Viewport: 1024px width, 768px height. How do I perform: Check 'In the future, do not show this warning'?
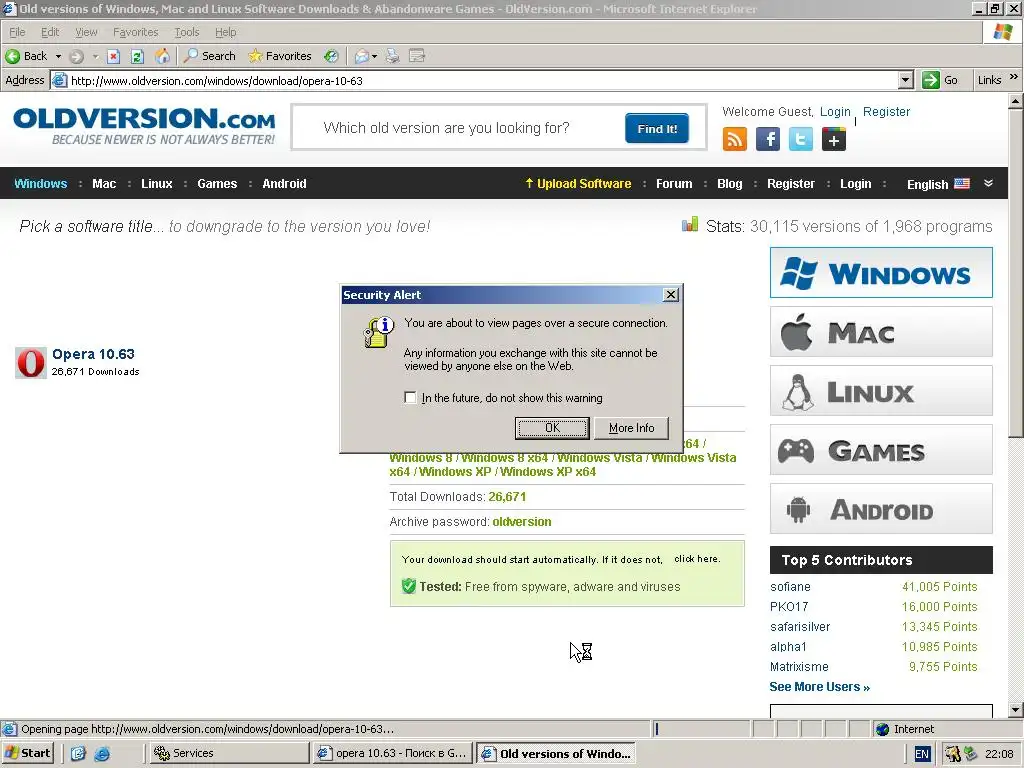410,398
